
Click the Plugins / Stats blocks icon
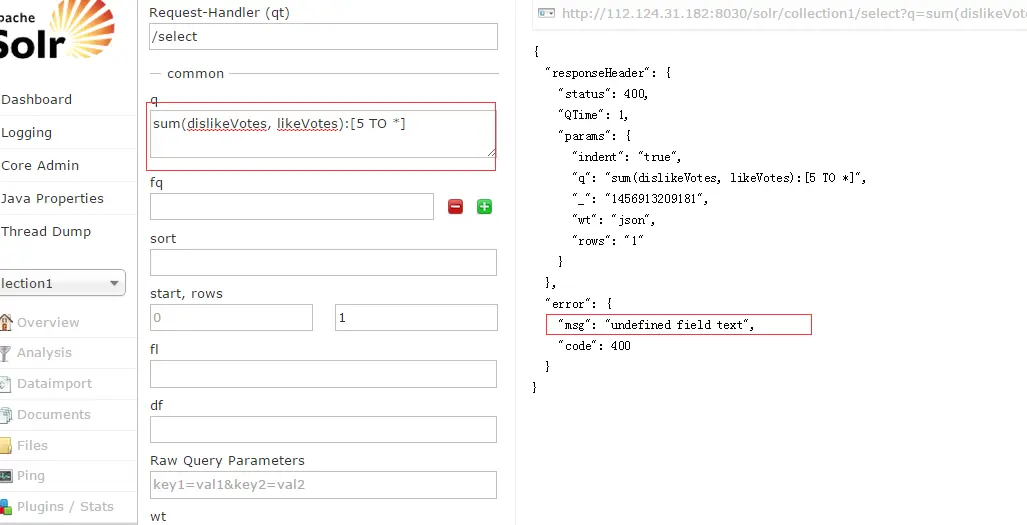pos(6,507)
